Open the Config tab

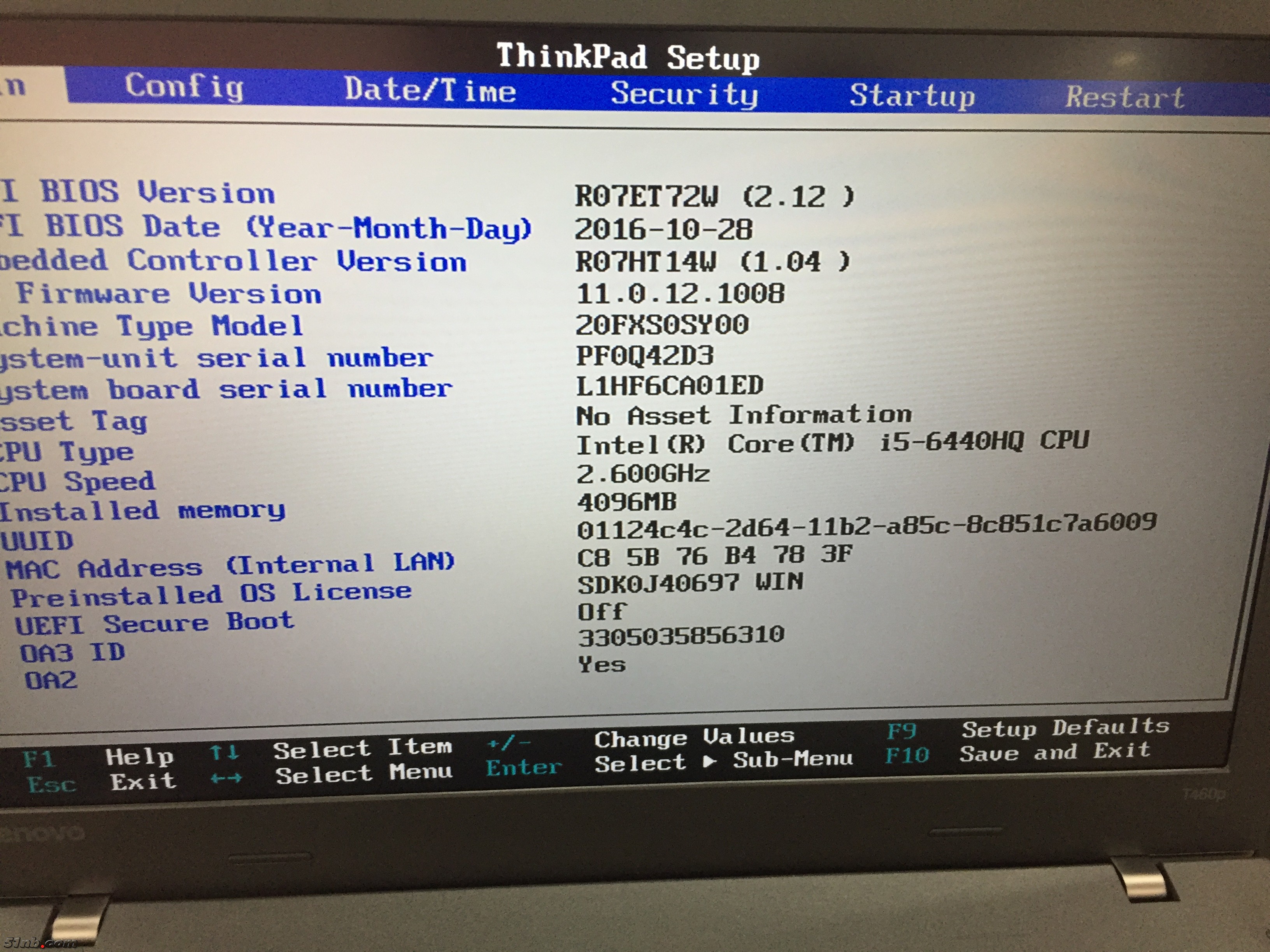coord(184,87)
